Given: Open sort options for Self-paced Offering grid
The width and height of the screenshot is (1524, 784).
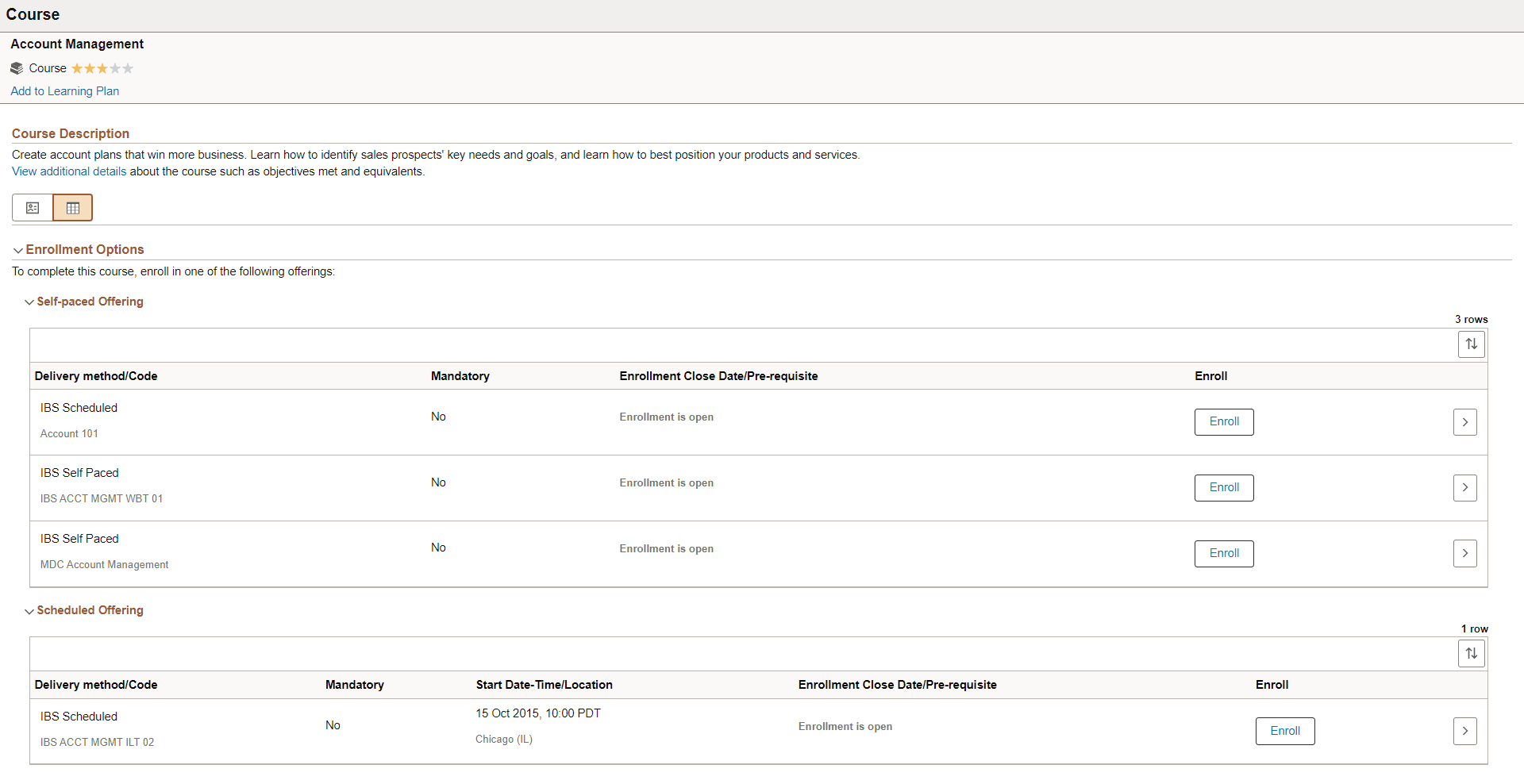Looking at the screenshot, I should click(x=1471, y=344).
